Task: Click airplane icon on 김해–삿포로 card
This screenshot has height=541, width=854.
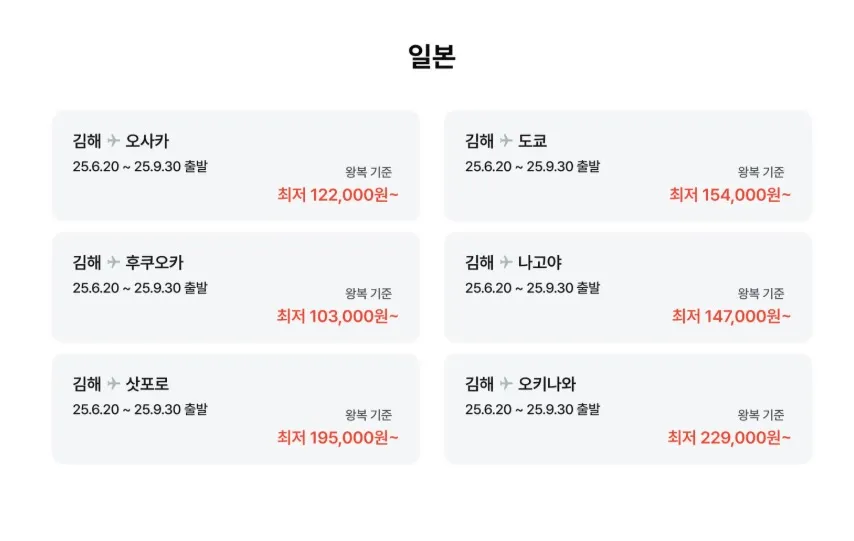Action: (113, 384)
